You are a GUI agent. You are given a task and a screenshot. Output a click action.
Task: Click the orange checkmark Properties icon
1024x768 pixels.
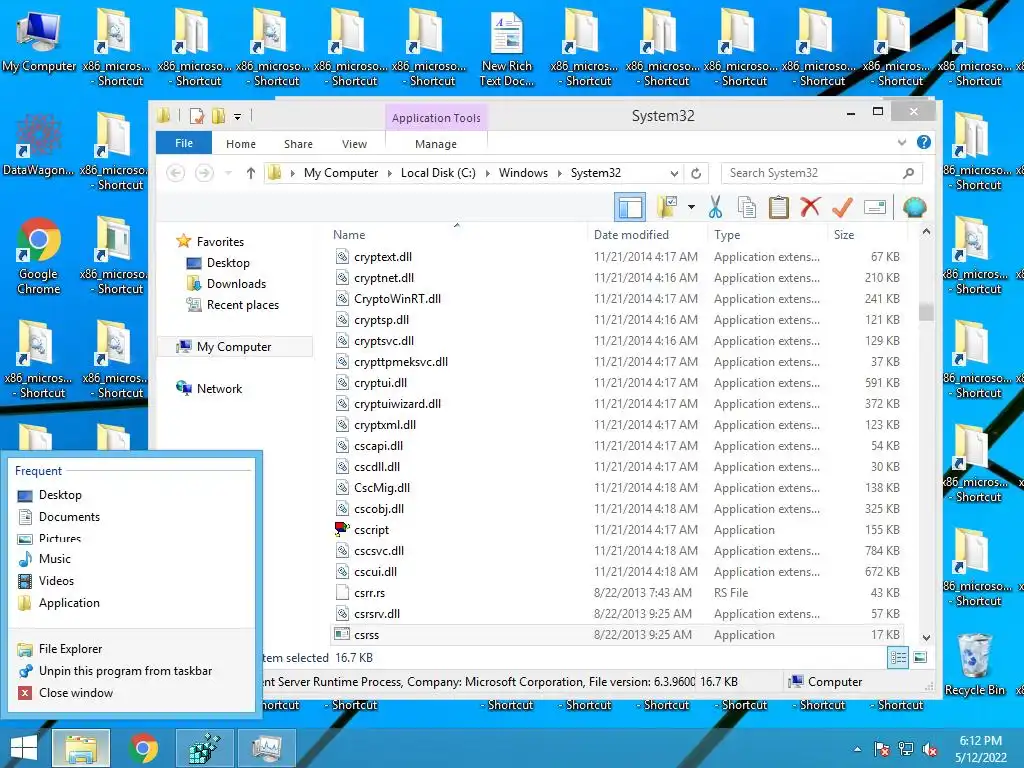(842, 207)
